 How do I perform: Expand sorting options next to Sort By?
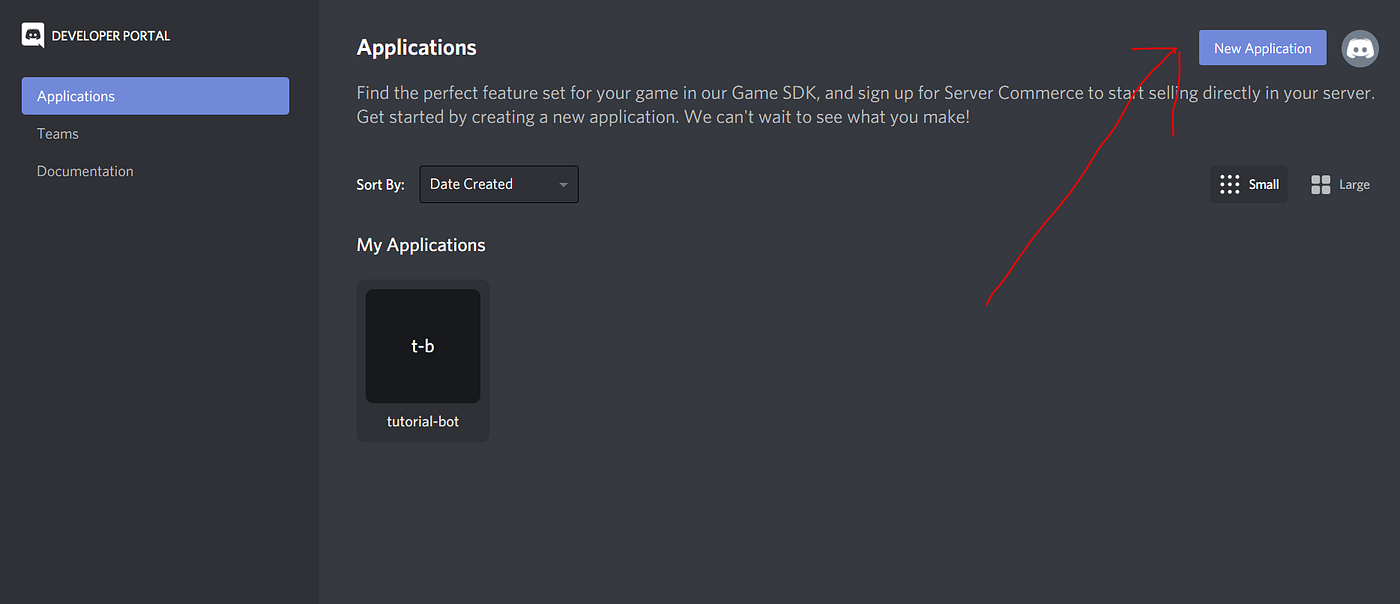[x=498, y=184]
